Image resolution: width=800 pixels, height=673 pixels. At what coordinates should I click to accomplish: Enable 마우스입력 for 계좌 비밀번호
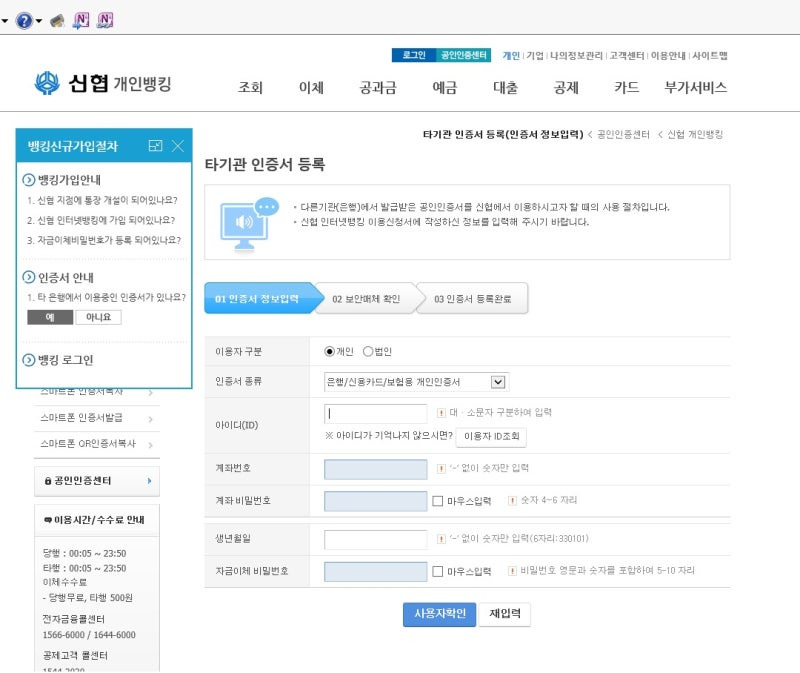[x=437, y=501]
